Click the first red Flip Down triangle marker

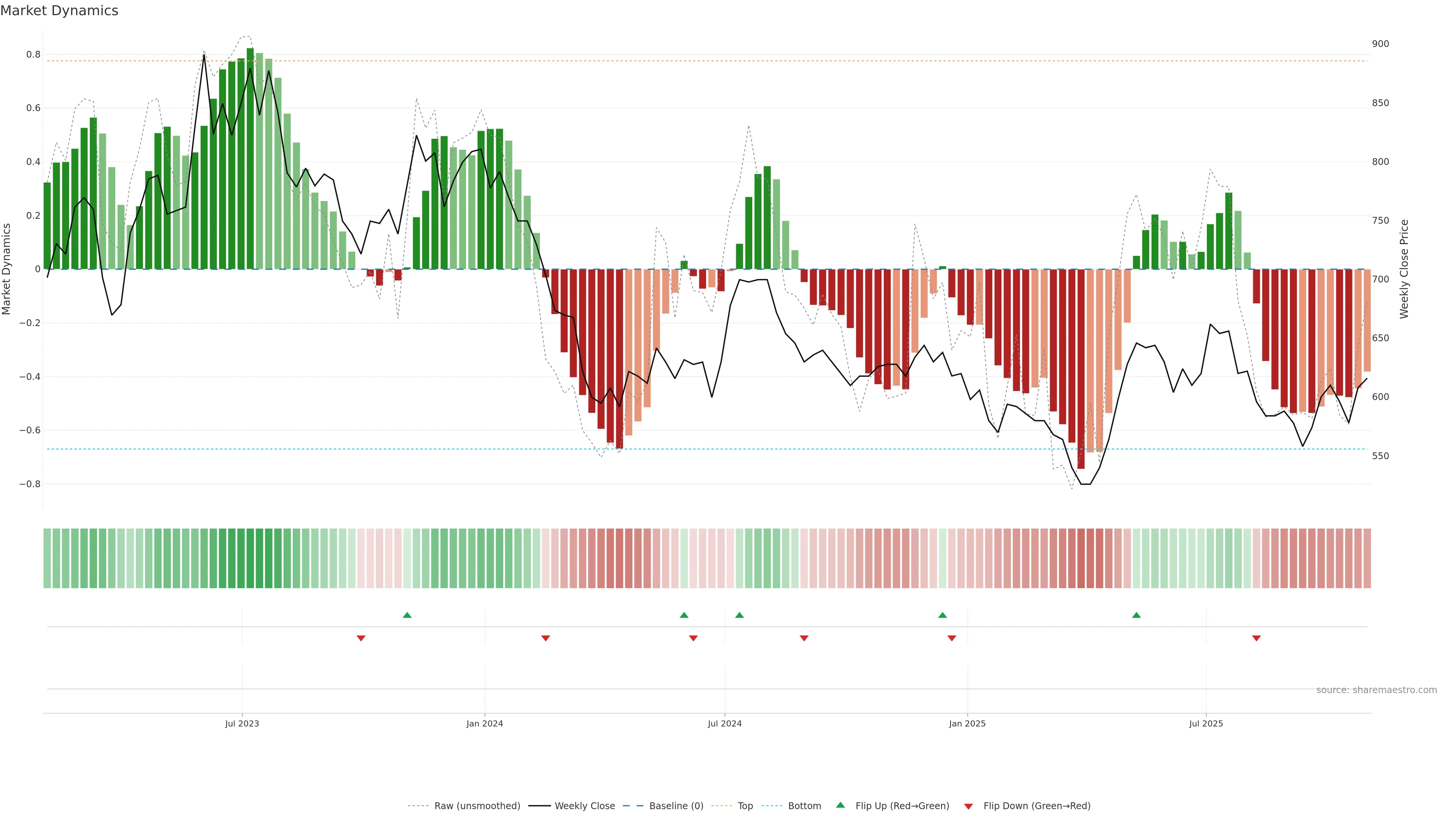point(361,638)
